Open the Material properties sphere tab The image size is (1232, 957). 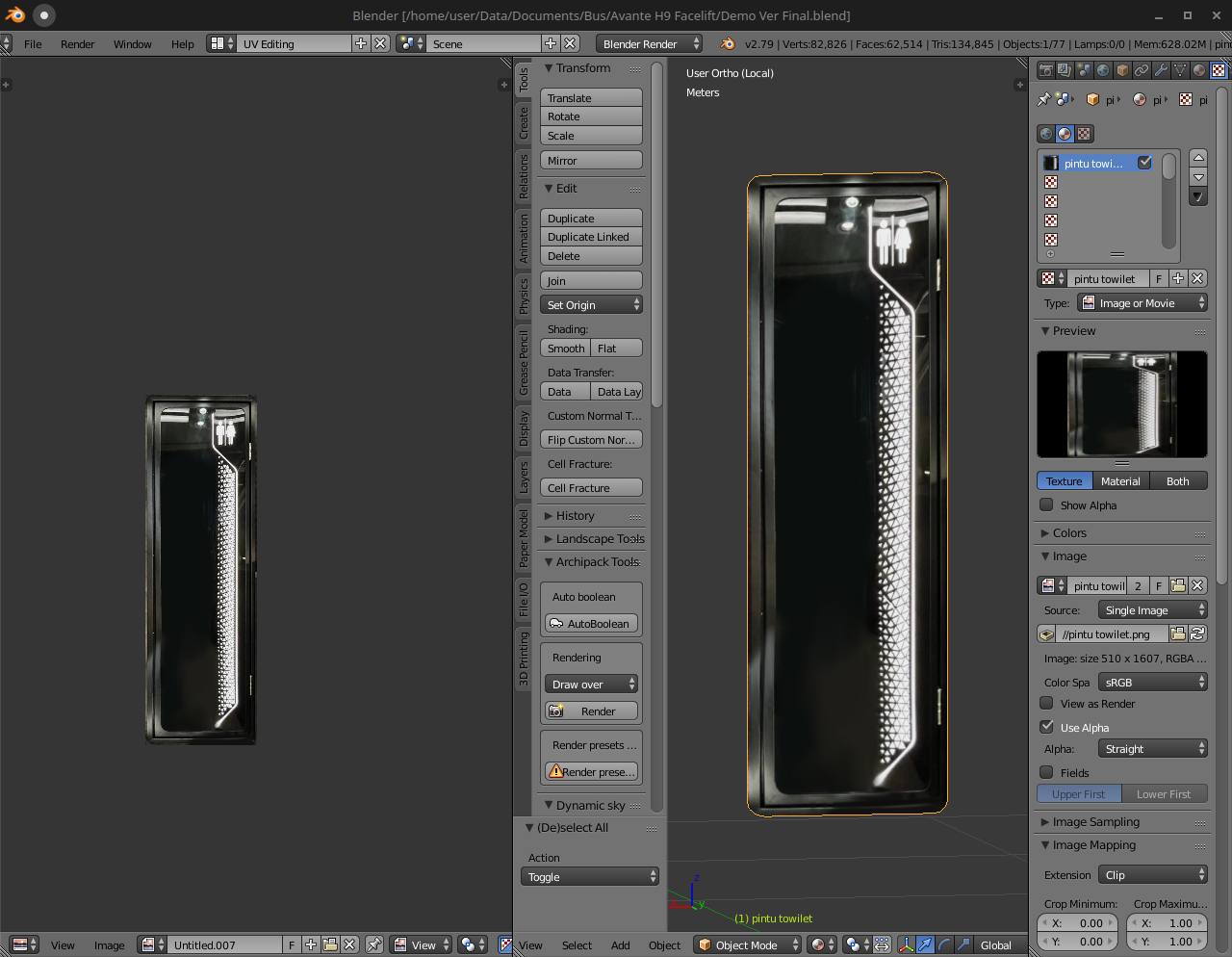(x=1199, y=70)
